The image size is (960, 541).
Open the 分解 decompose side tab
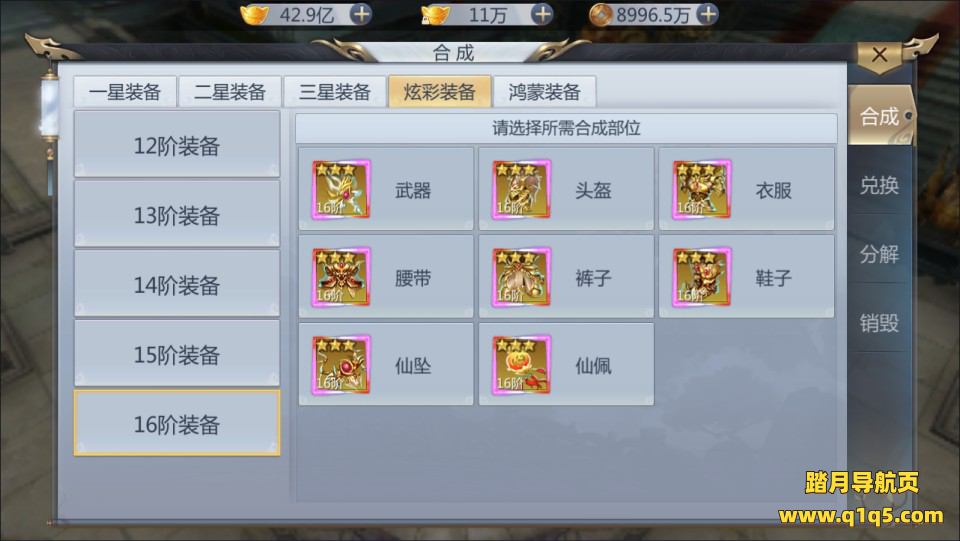(879, 253)
